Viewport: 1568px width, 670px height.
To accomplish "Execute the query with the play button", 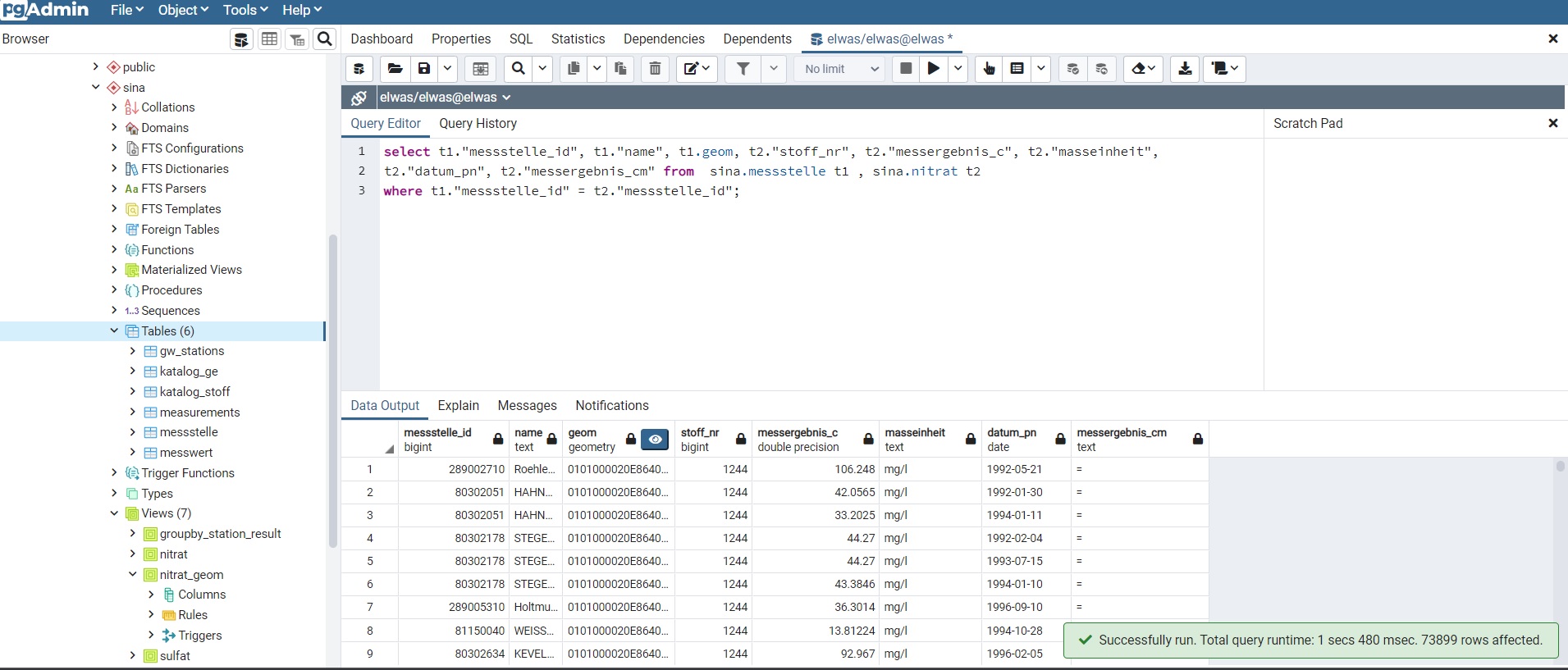I will pyautogui.click(x=933, y=69).
